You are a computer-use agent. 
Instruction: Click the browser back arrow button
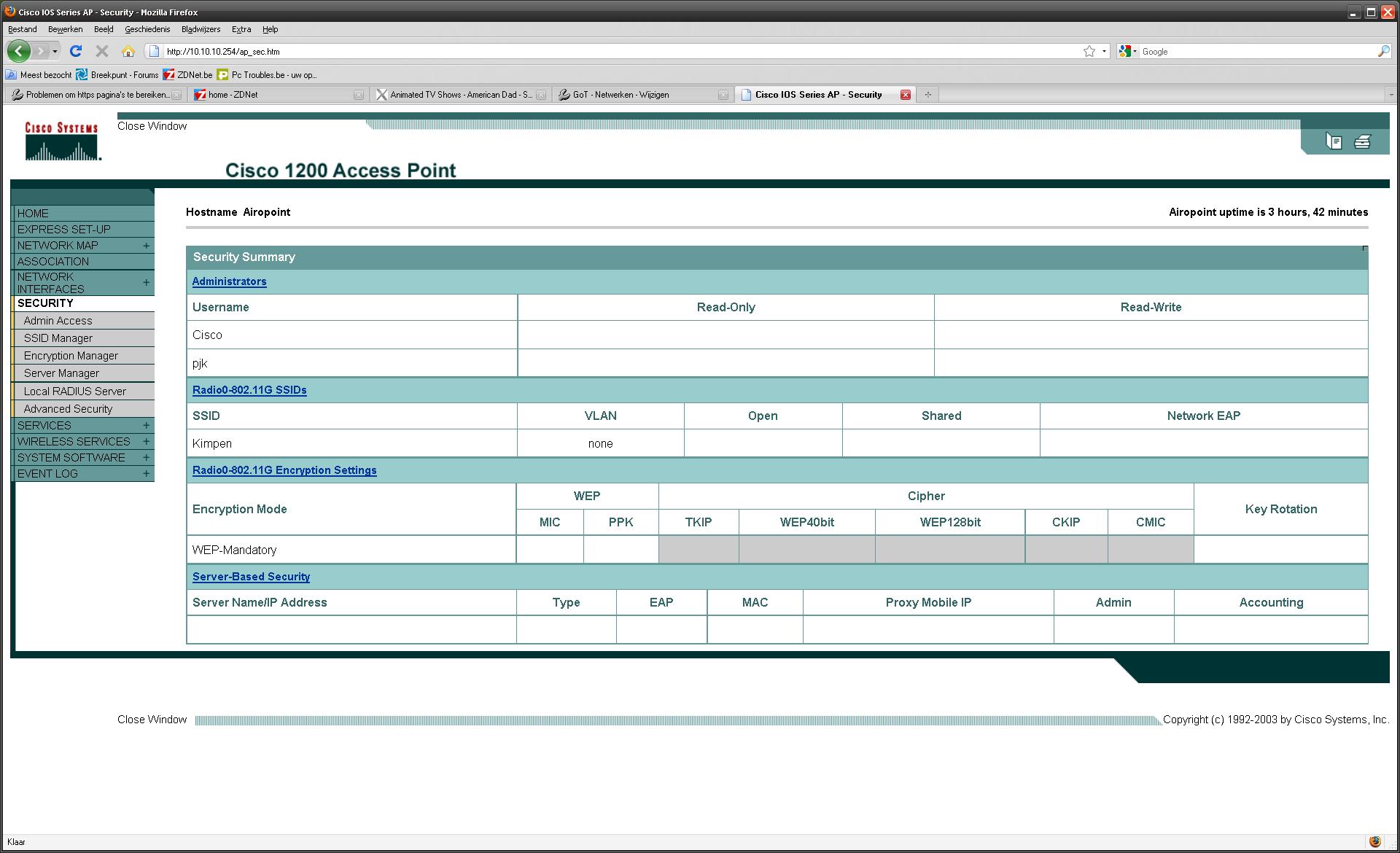coord(19,51)
